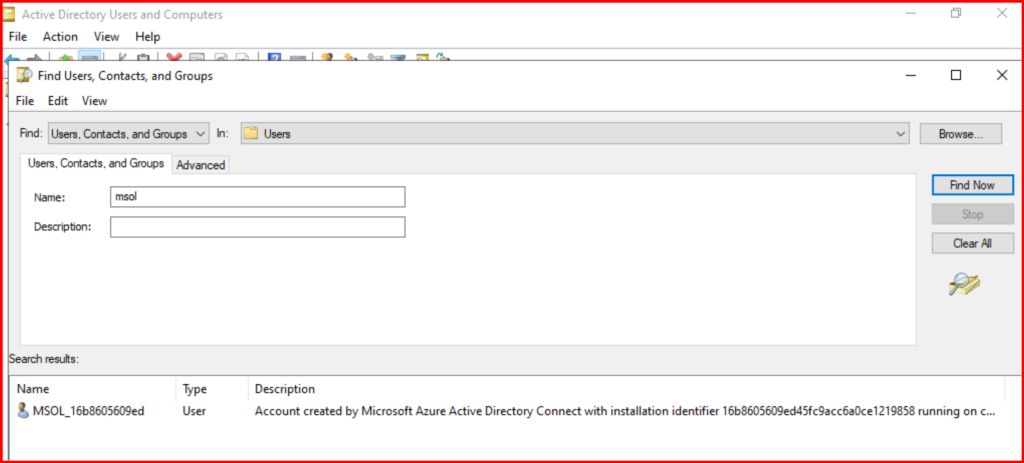Select the Users, Contacts, and Groups tab

[x=96, y=163]
